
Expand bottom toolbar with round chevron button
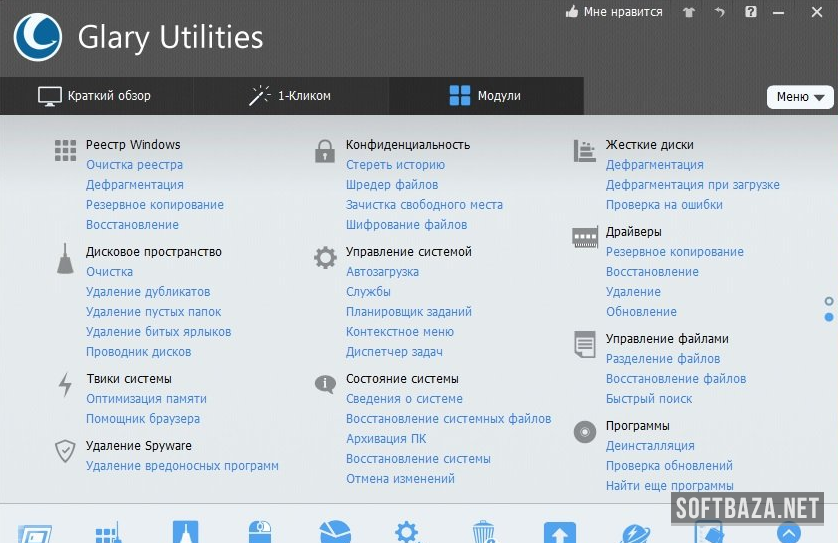coord(789,532)
